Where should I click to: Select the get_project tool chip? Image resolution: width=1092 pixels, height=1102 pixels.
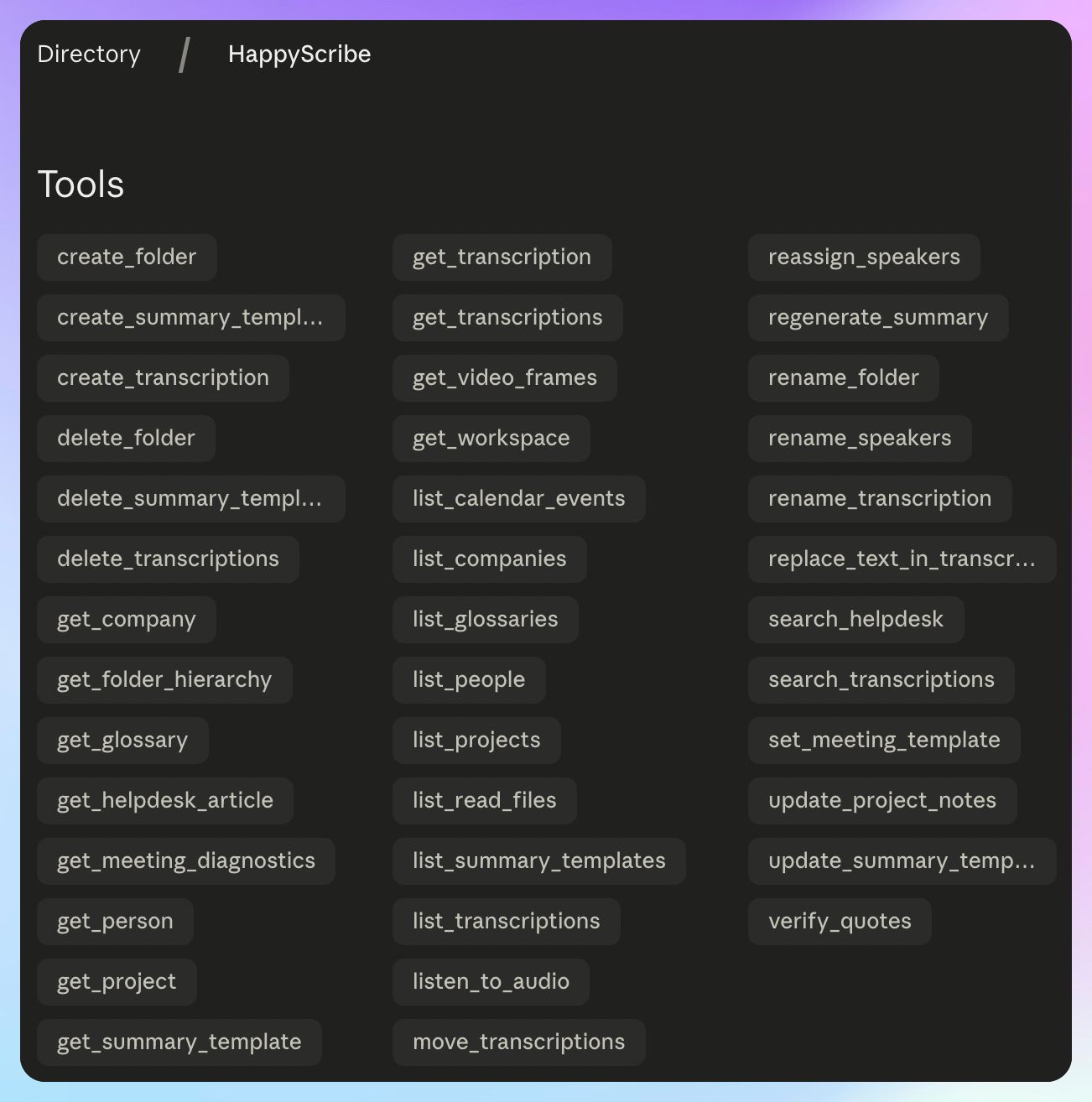117,982
